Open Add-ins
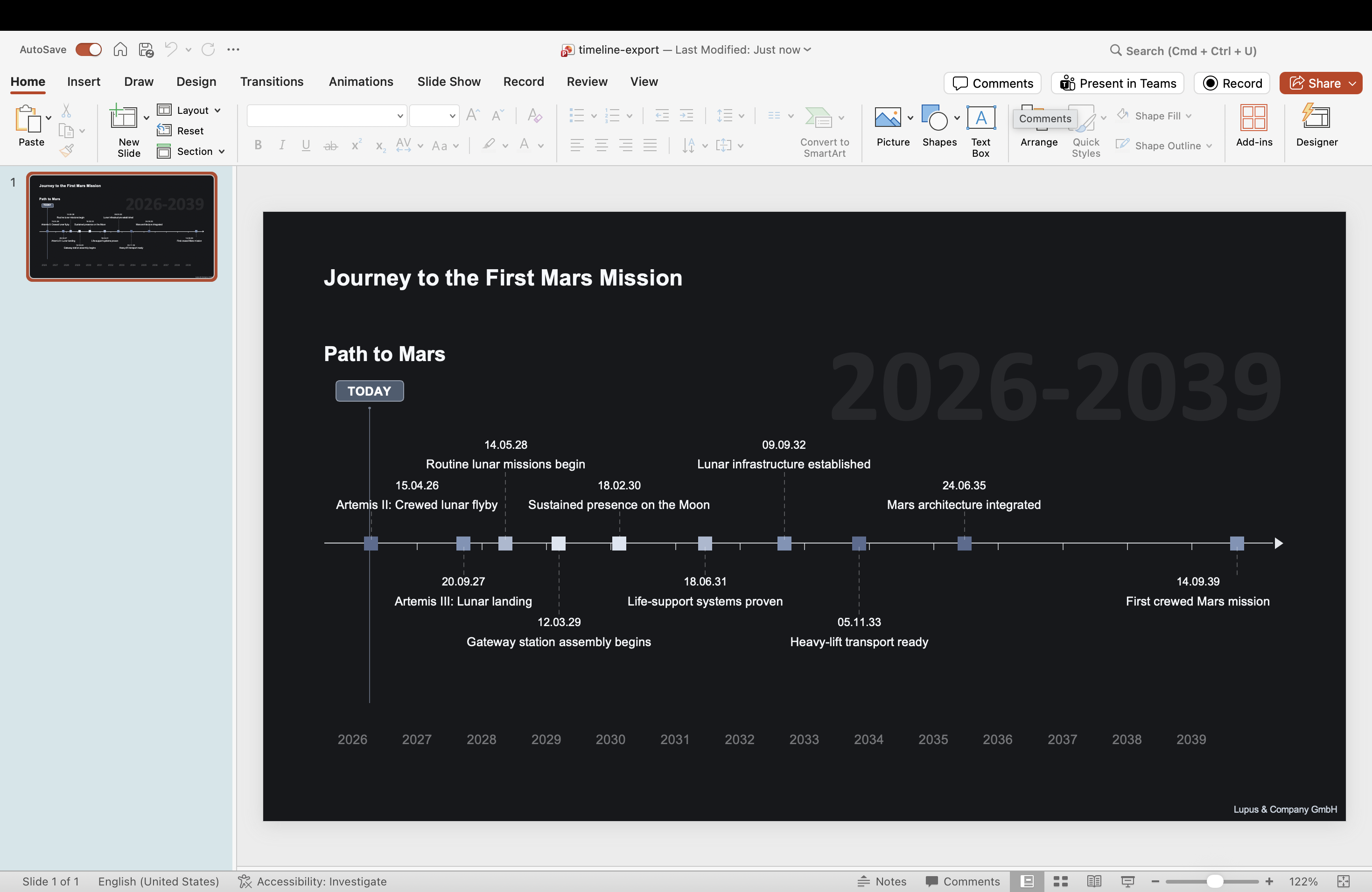Image resolution: width=1372 pixels, height=892 pixels. [1253, 125]
